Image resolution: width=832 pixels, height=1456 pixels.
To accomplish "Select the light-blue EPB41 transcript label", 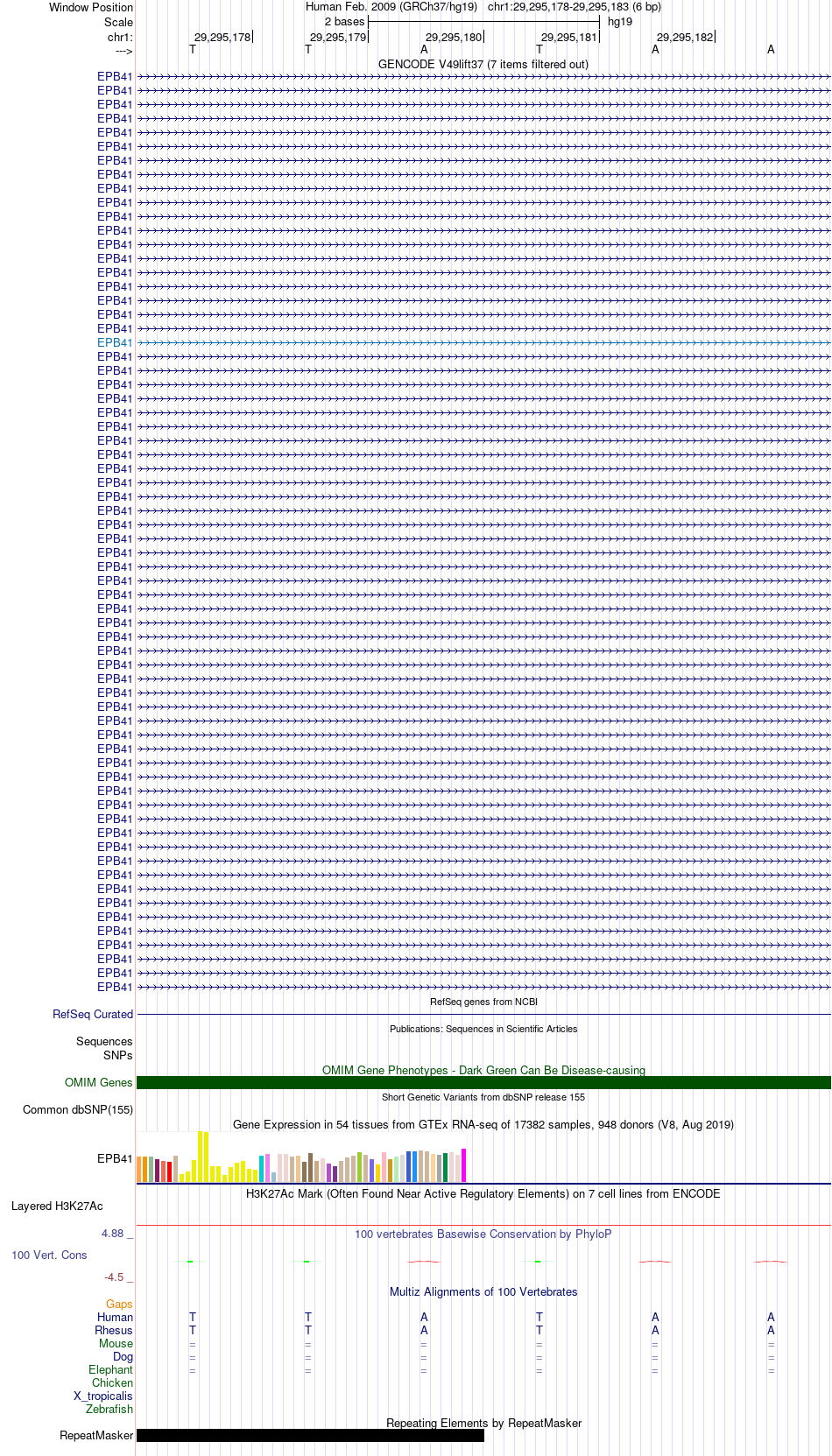I will (115, 343).
